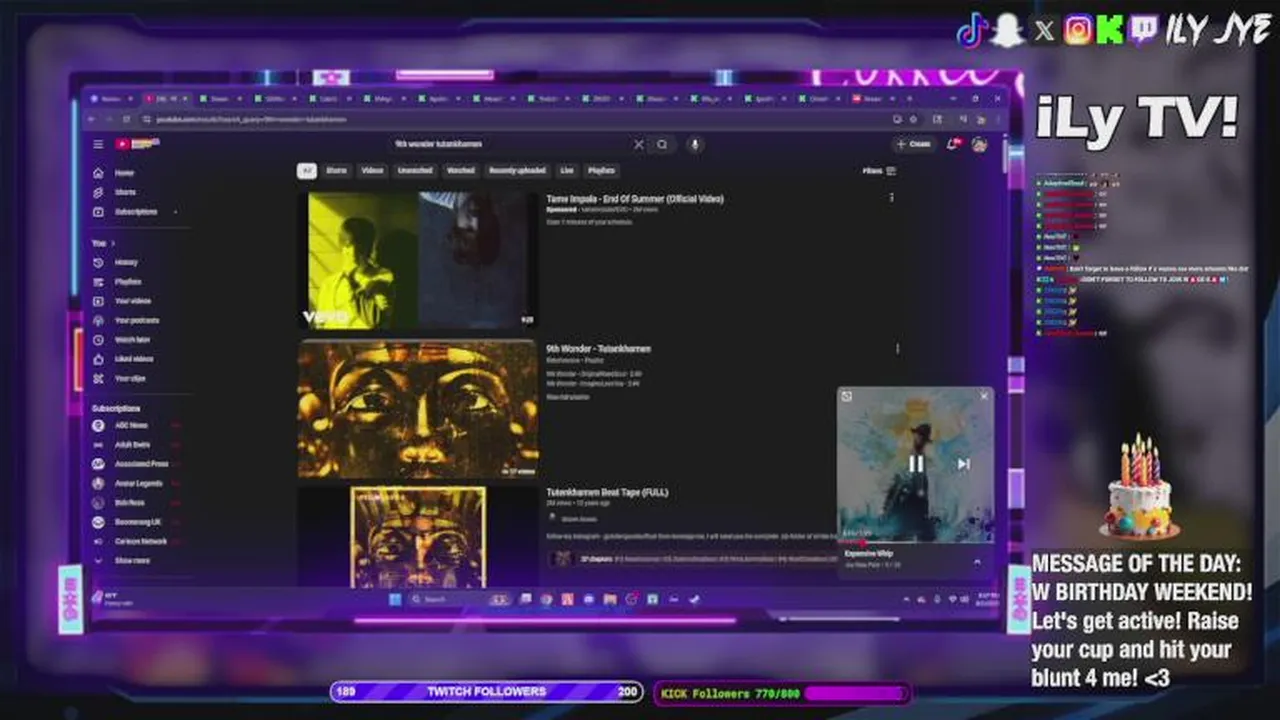Screen dimensions: 1280x720
Task: Seek on mini player progress bar
Action: pos(916,542)
